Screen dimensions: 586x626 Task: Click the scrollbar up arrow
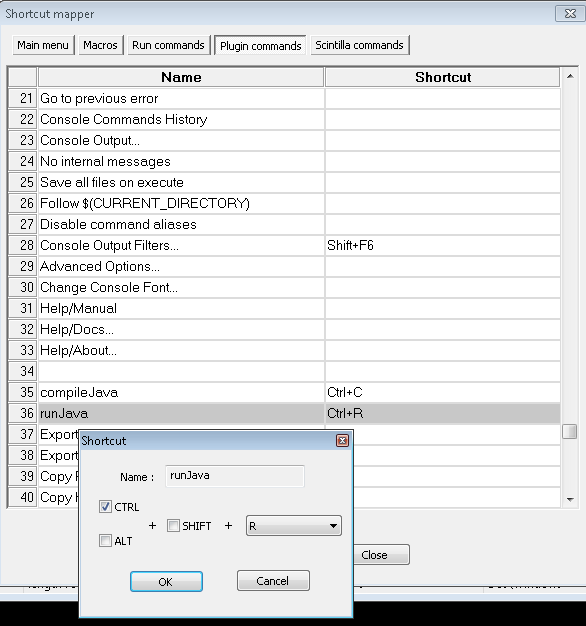click(570, 76)
